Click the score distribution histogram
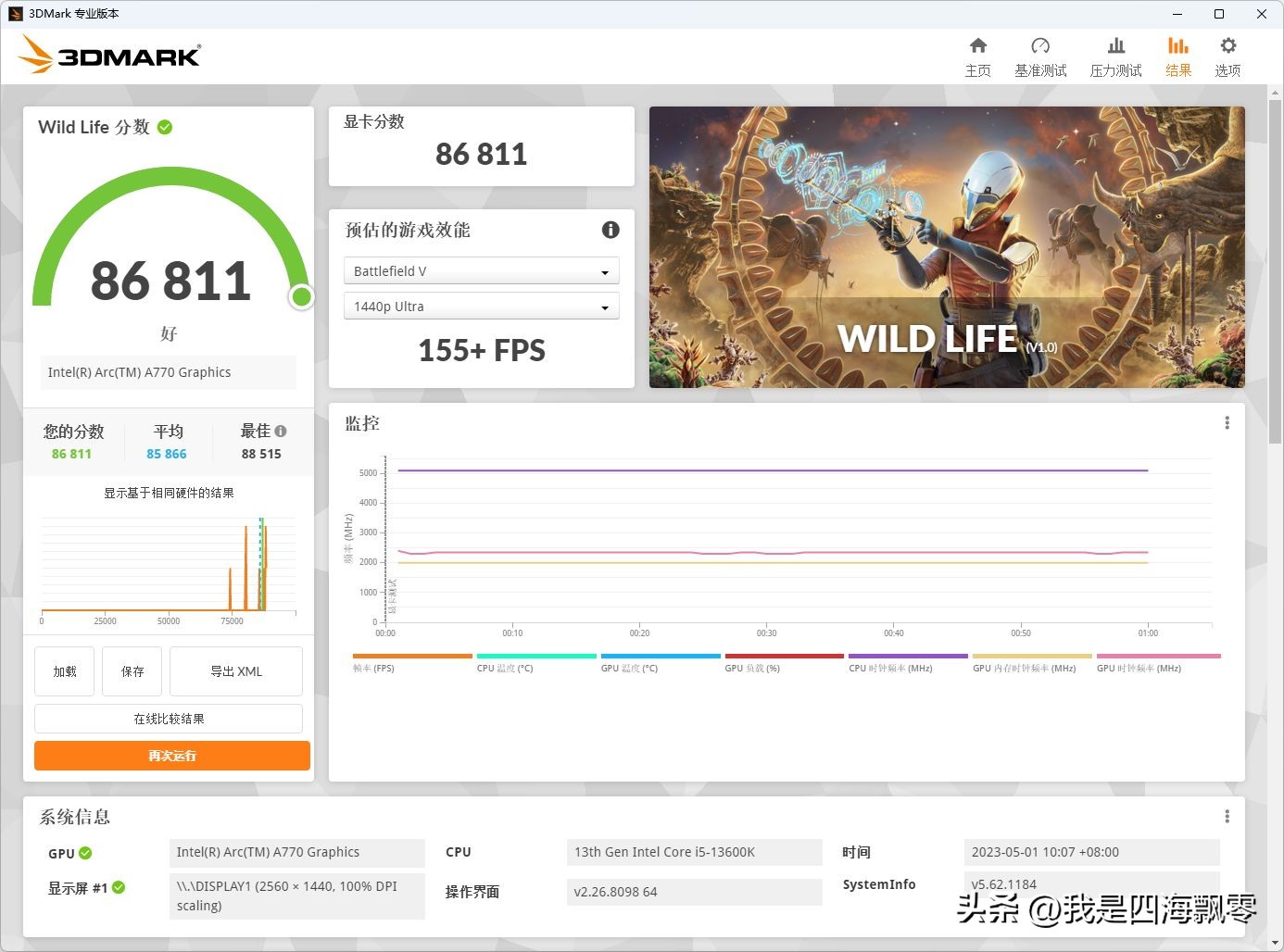The height and width of the screenshot is (952, 1284). click(x=168, y=565)
